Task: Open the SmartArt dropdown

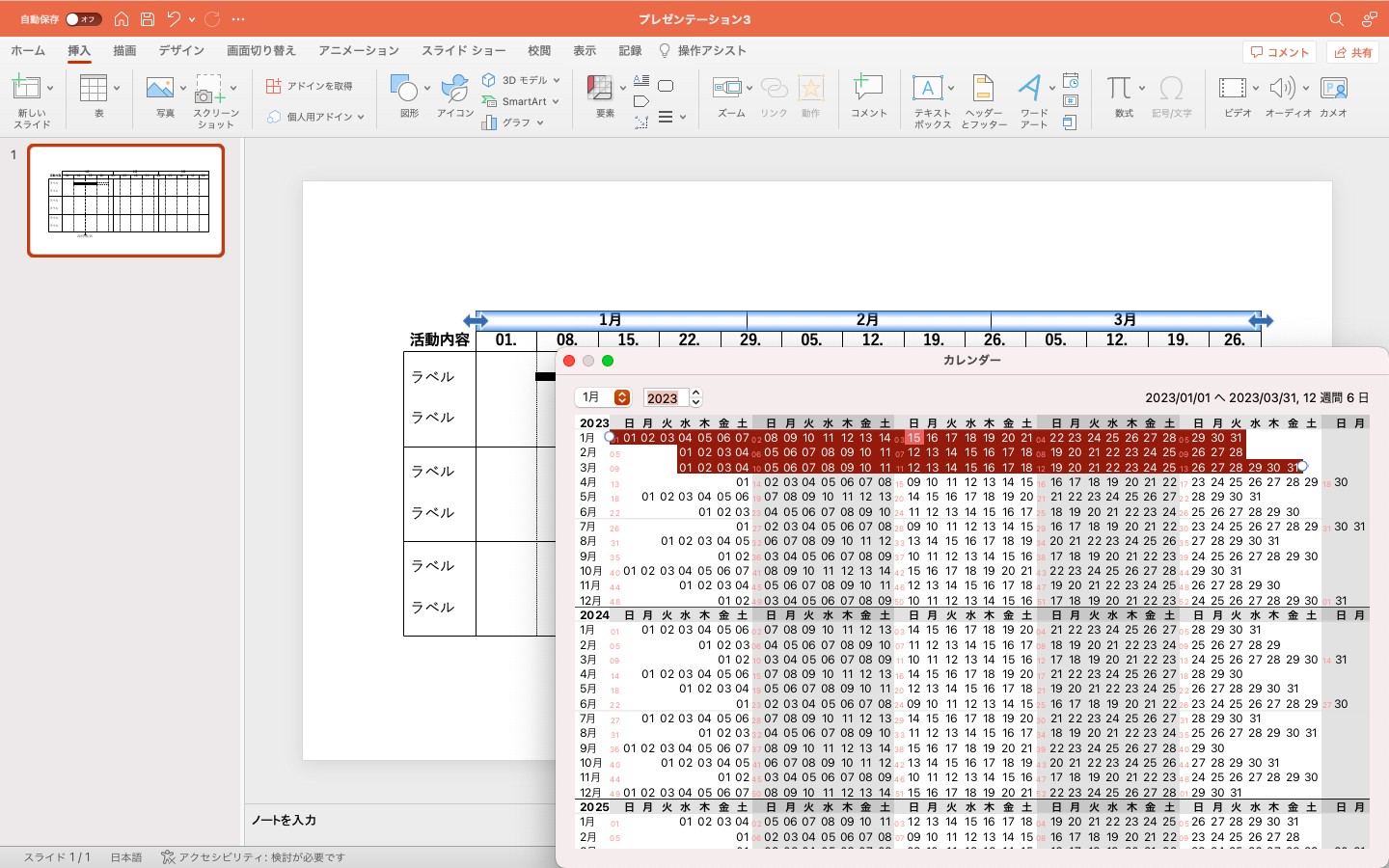Action: (521, 101)
